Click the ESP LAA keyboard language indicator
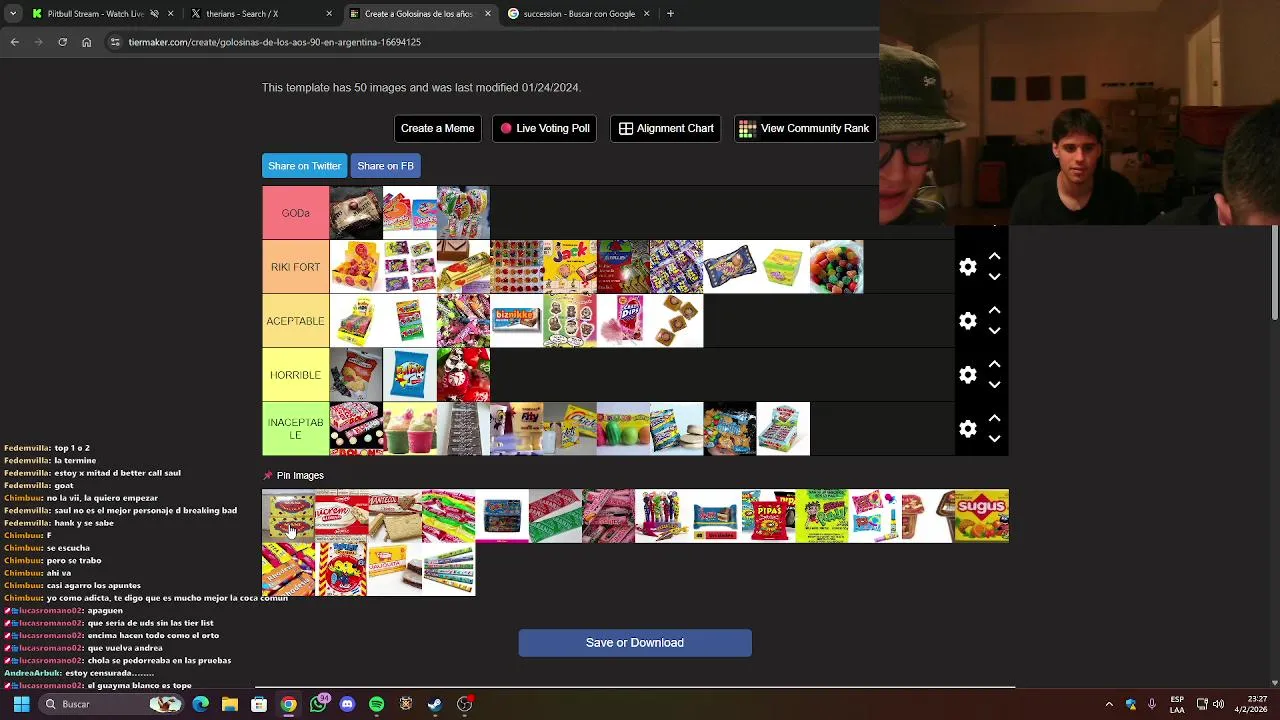Image resolution: width=1280 pixels, height=720 pixels. coord(1177,704)
